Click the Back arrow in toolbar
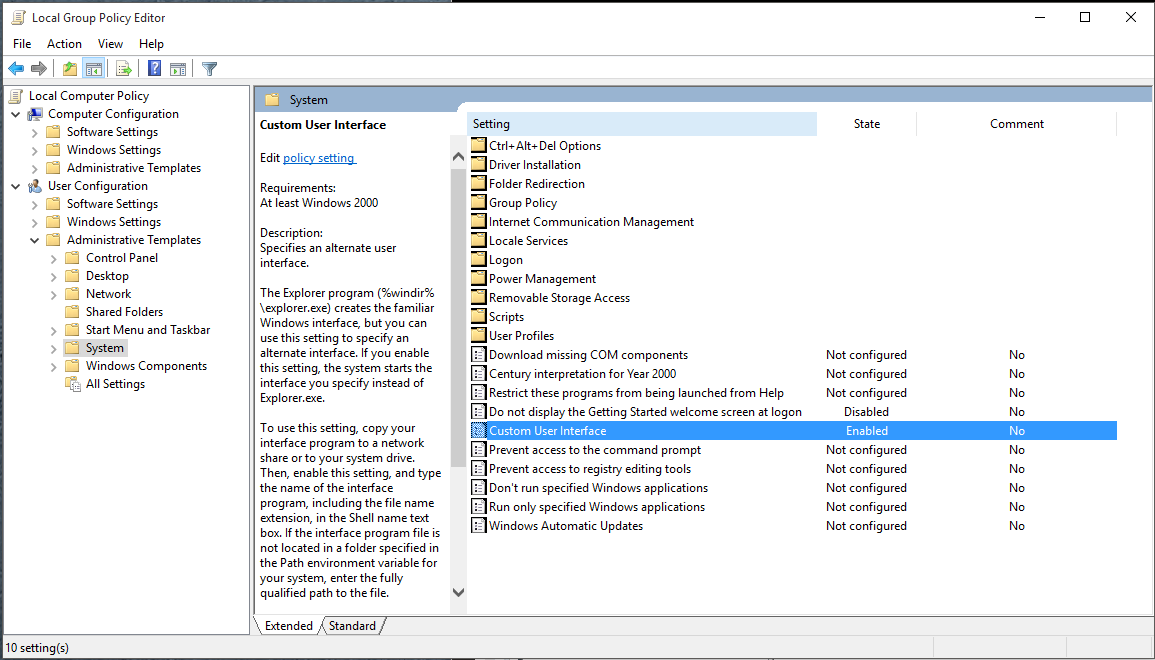The image size is (1155, 660). click(x=16, y=69)
